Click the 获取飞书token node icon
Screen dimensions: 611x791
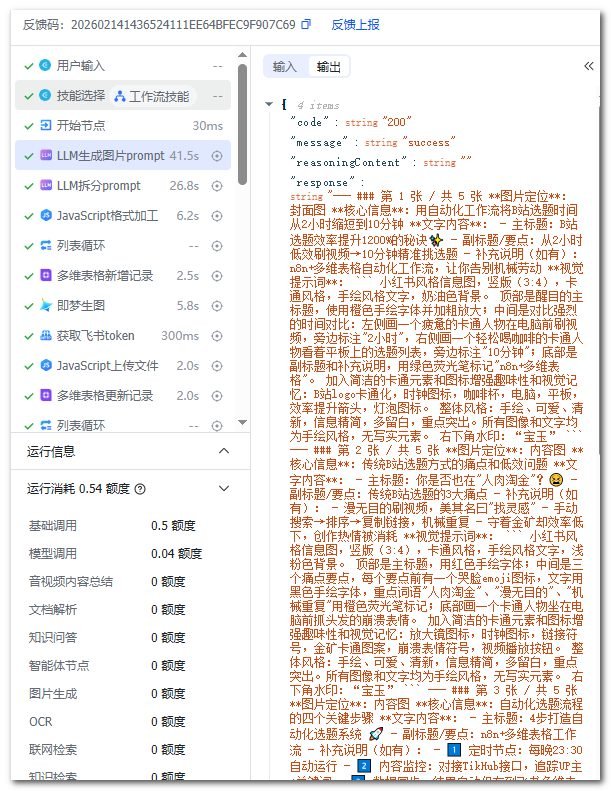click(45, 335)
